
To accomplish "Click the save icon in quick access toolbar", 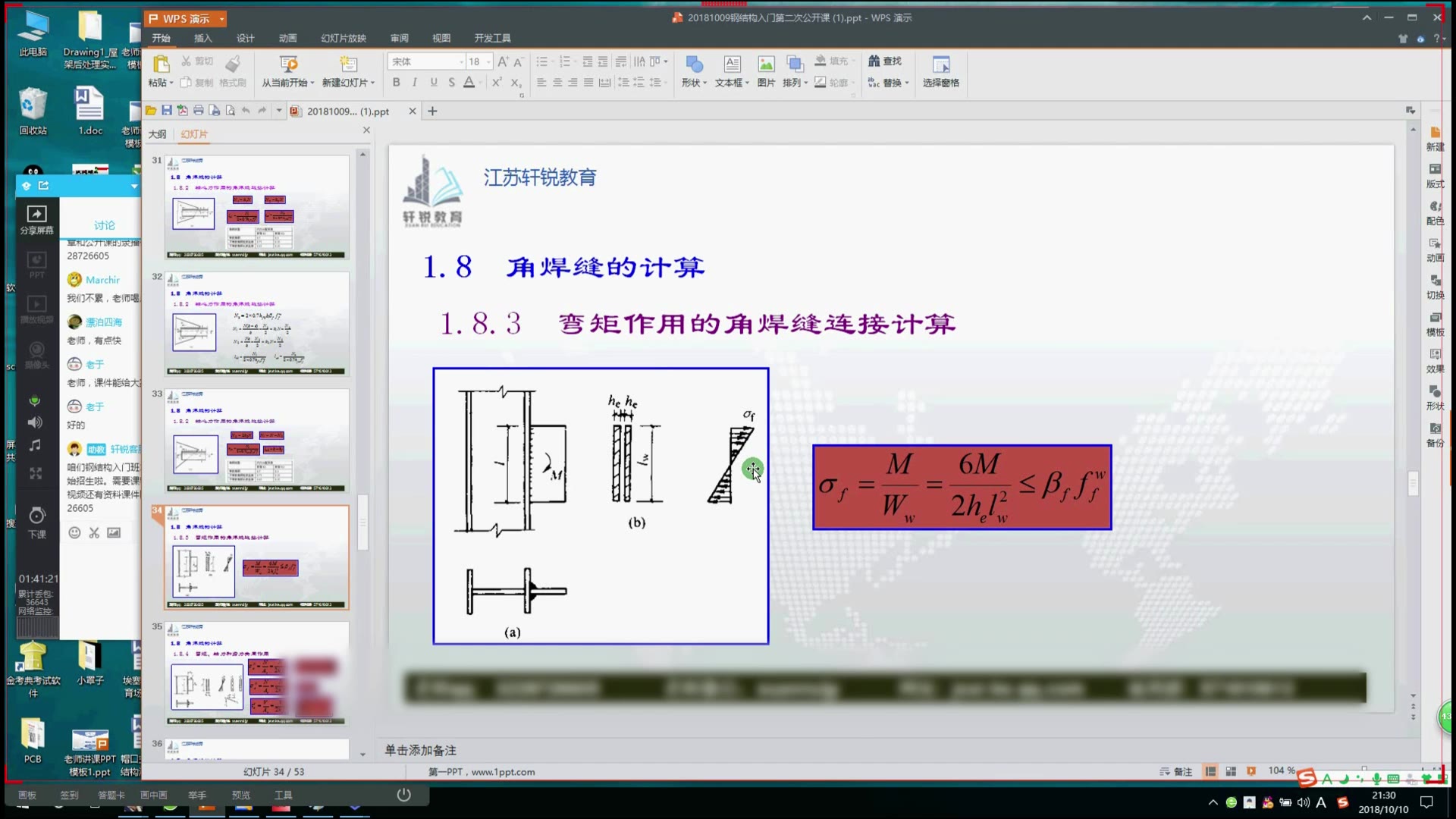I will click(x=167, y=111).
